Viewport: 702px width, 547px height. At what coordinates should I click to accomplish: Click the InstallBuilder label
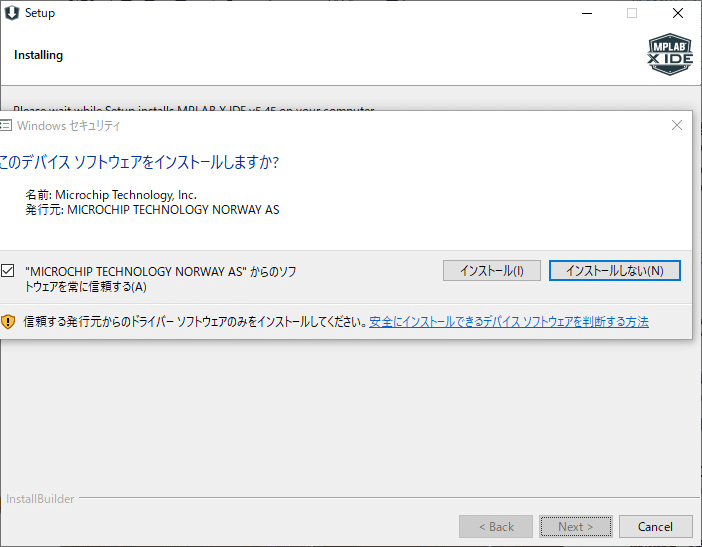40,499
